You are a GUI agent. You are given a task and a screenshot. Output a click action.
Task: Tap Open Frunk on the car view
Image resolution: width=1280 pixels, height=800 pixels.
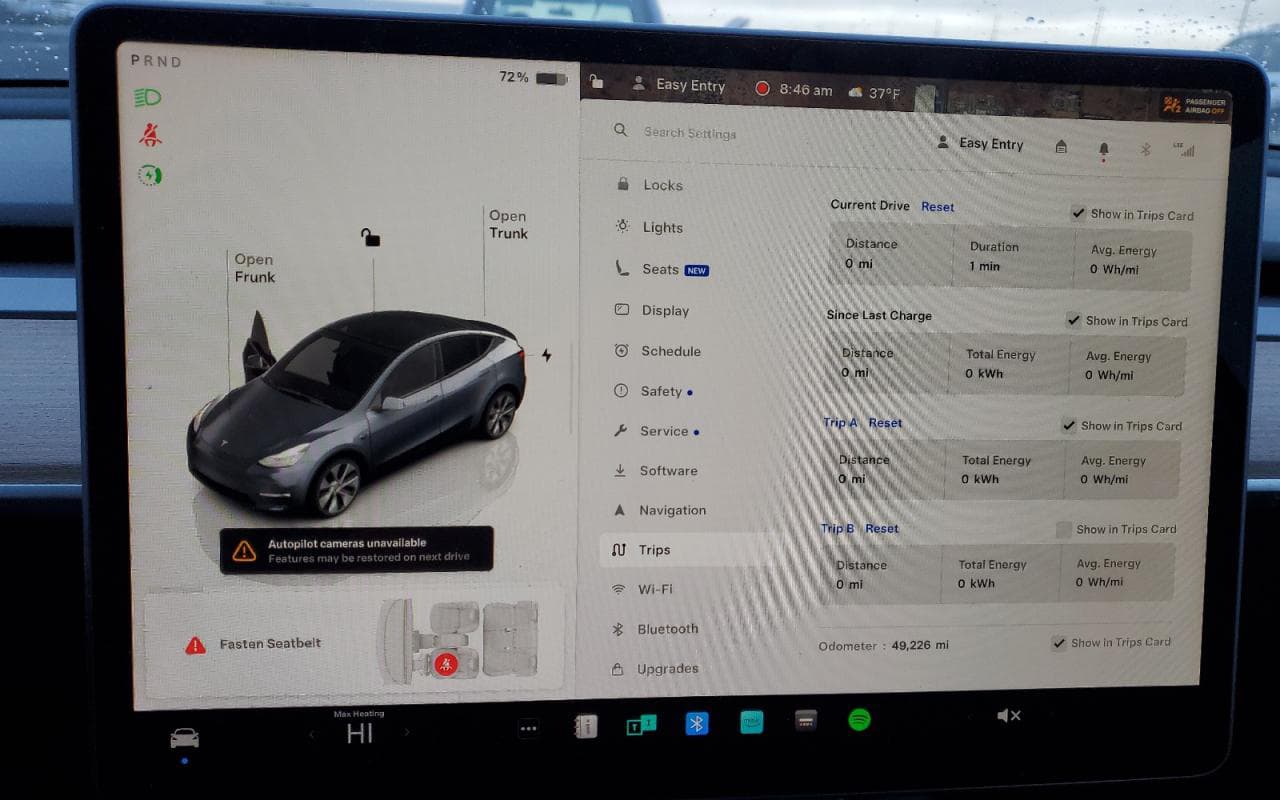point(254,268)
